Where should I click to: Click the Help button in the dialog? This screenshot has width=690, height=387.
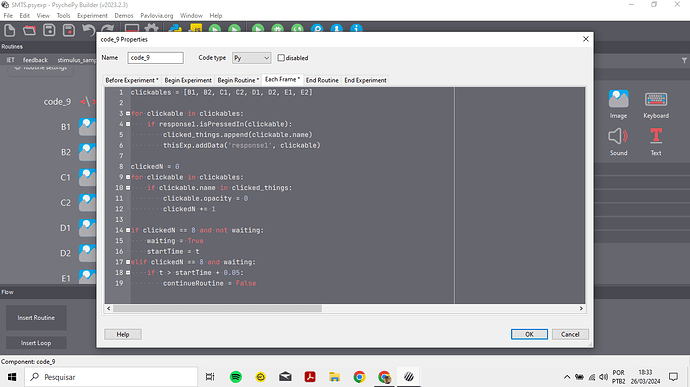(x=123, y=334)
